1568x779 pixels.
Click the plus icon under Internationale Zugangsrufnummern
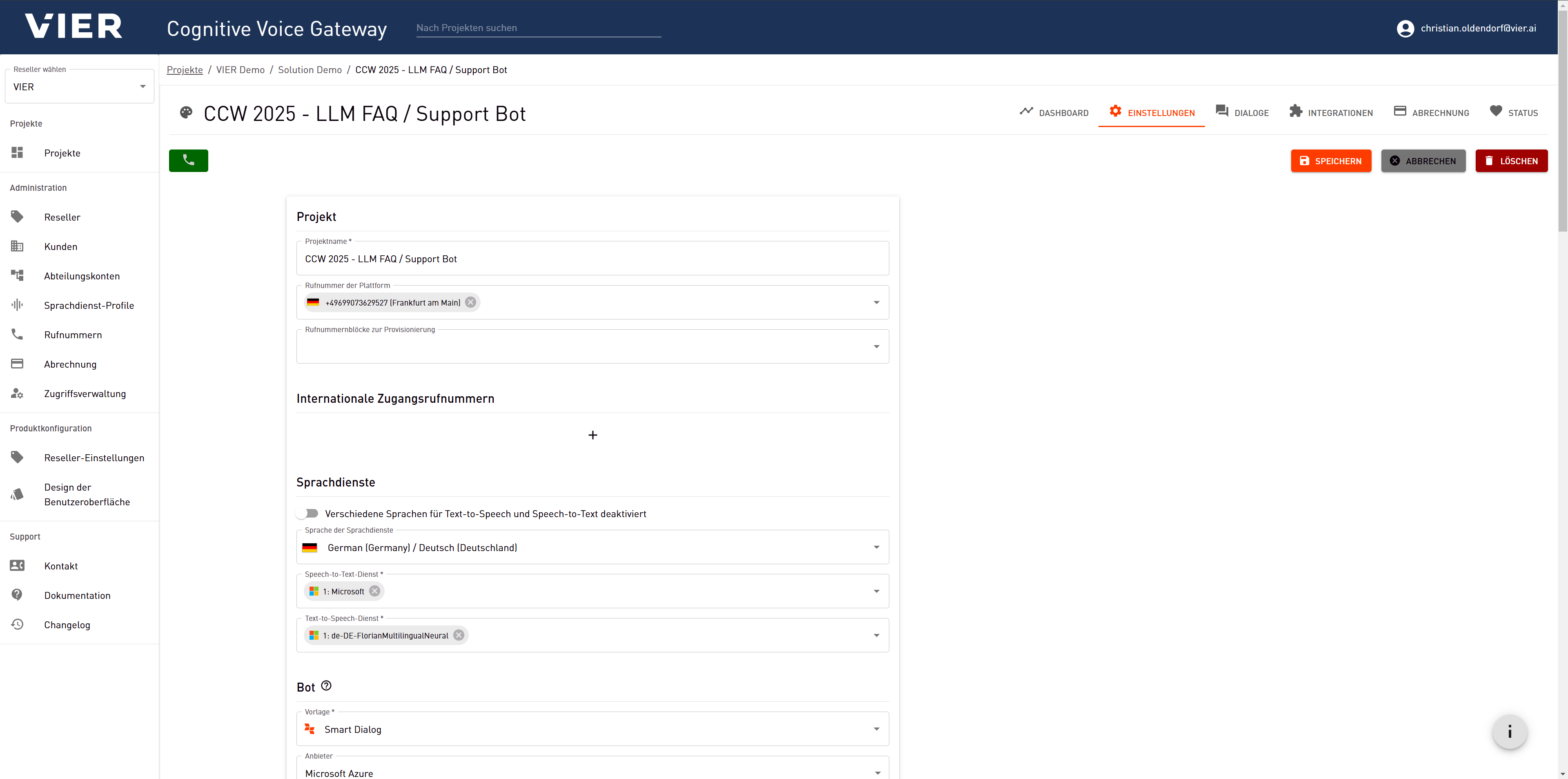(592, 435)
